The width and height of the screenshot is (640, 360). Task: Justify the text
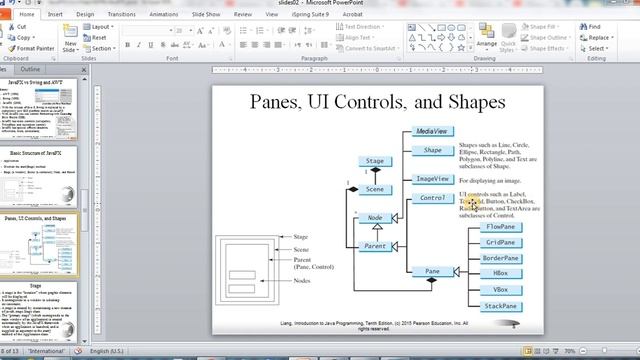[279, 45]
